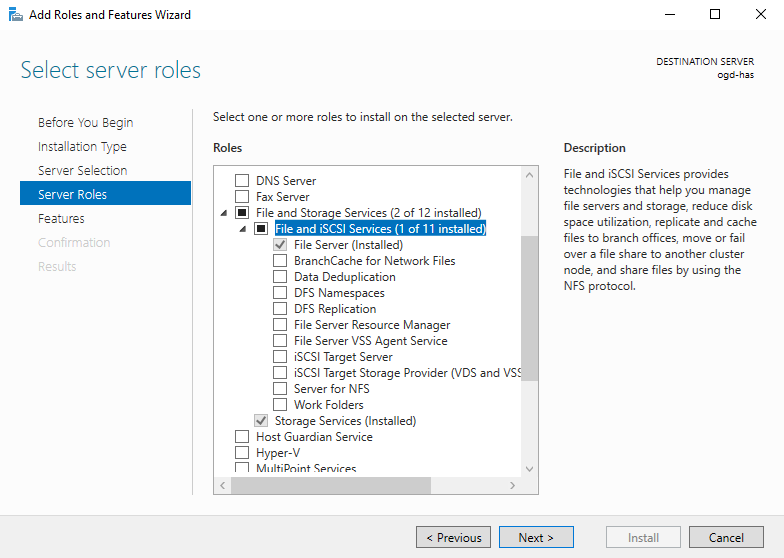This screenshot has height=558, width=784.
Task: Check the DNS Server role checkbox
Action: click(241, 181)
